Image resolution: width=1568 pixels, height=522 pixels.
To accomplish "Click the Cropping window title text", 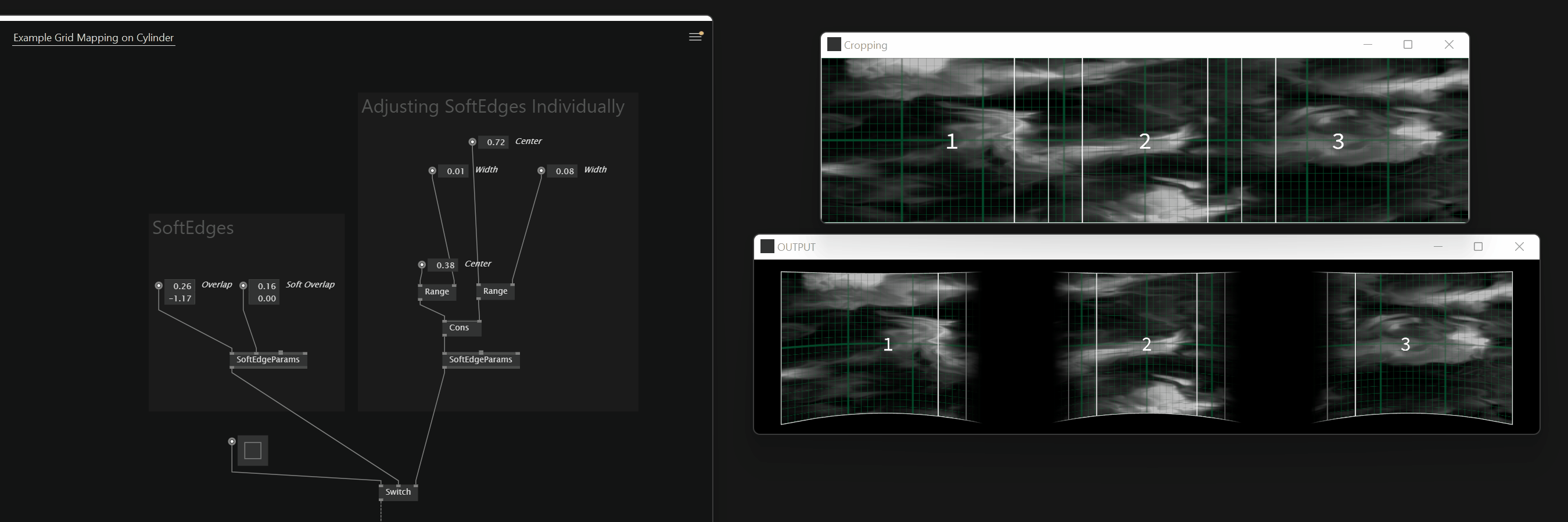I will (x=866, y=46).
